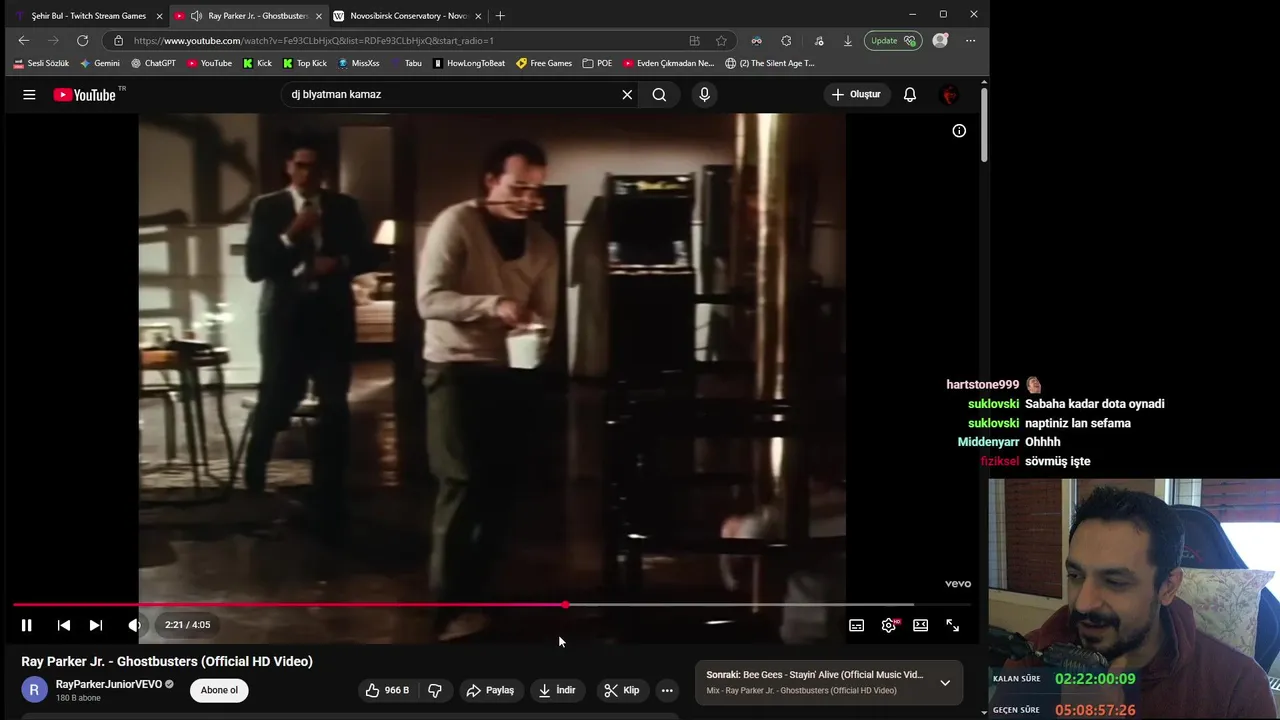Close the Novosibirsk Conservatory tab
1280x720 pixels.
(x=478, y=16)
